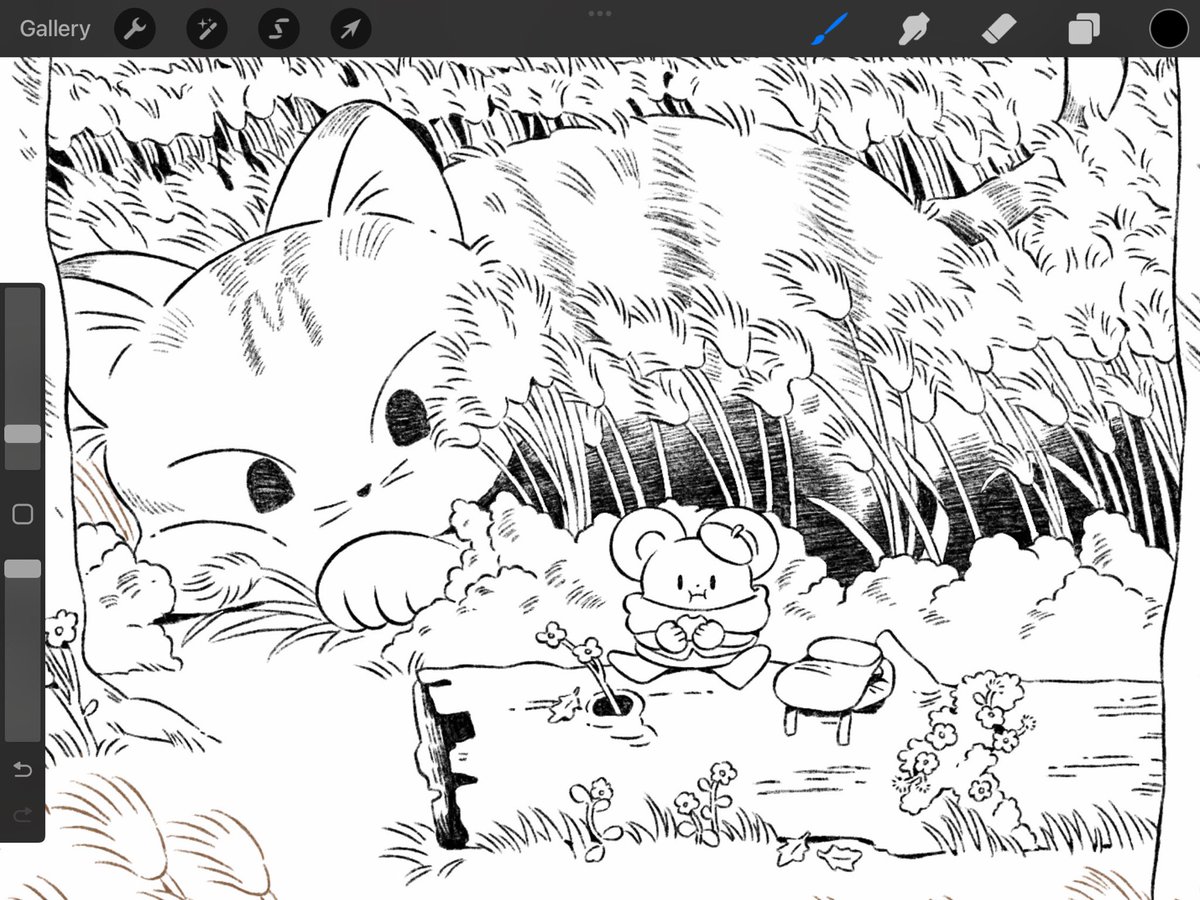Image resolution: width=1200 pixels, height=900 pixels.
Task: Tap the square Modify button on sidebar
Action: point(22,514)
